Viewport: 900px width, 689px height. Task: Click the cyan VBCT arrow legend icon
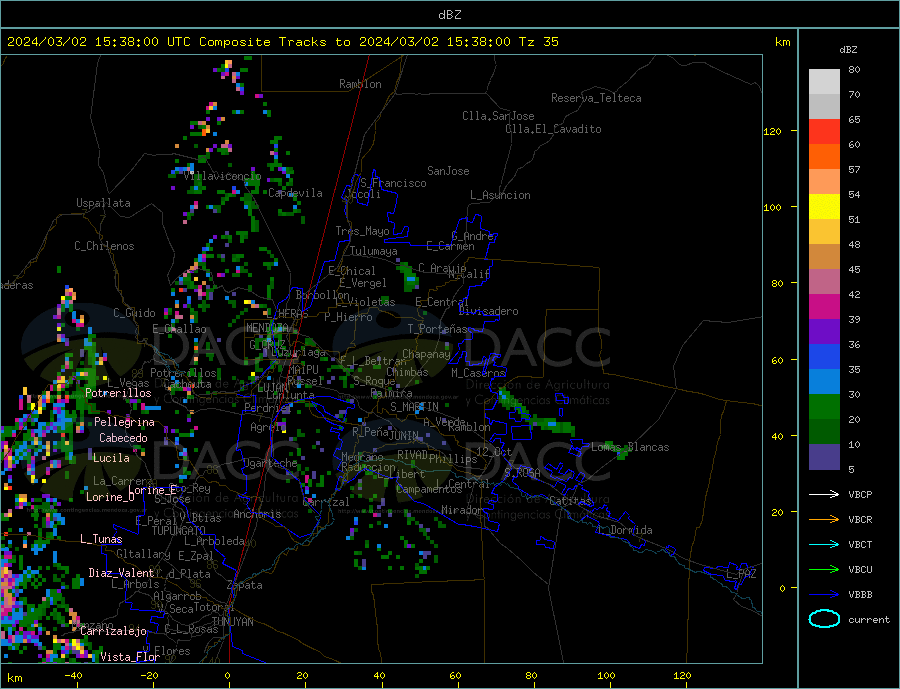click(824, 544)
